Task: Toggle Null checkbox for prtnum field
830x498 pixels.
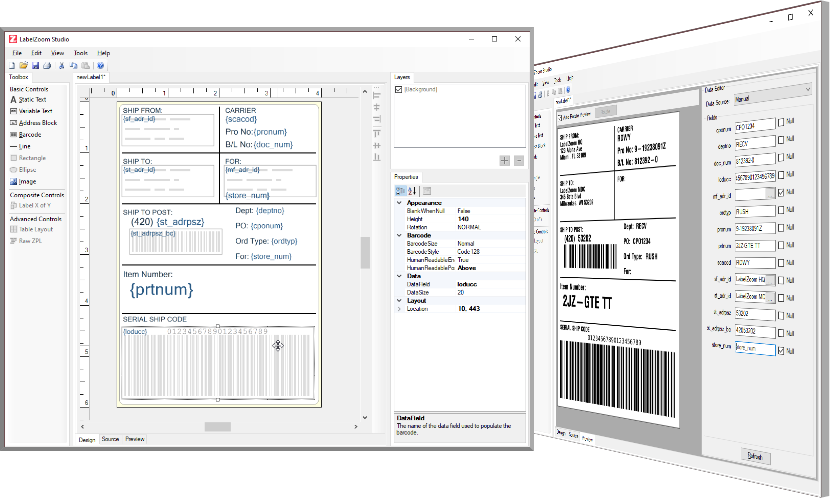Action: pos(781,245)
